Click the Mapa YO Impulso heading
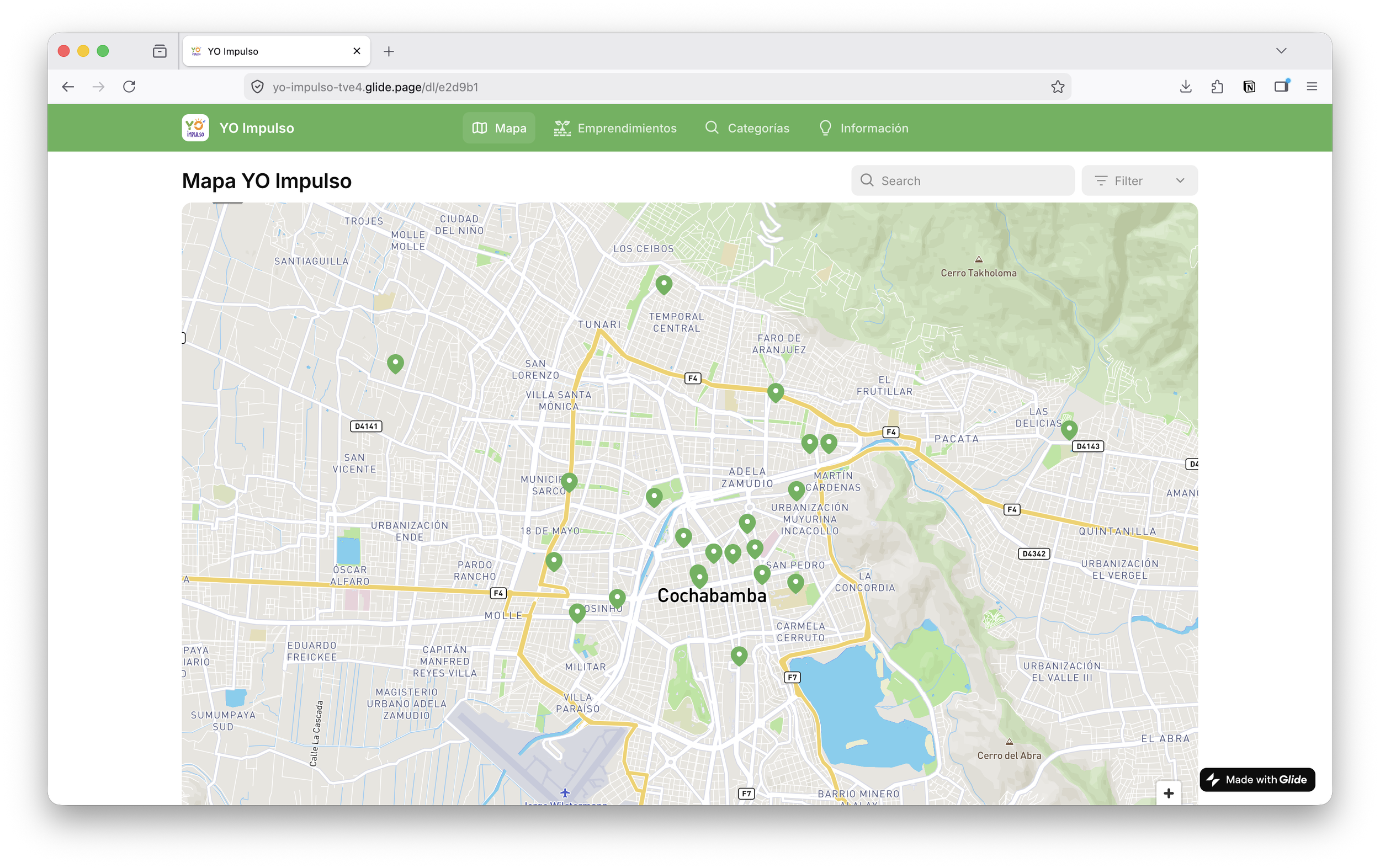This screenshot has width=1380, height=868. [267, 181]
